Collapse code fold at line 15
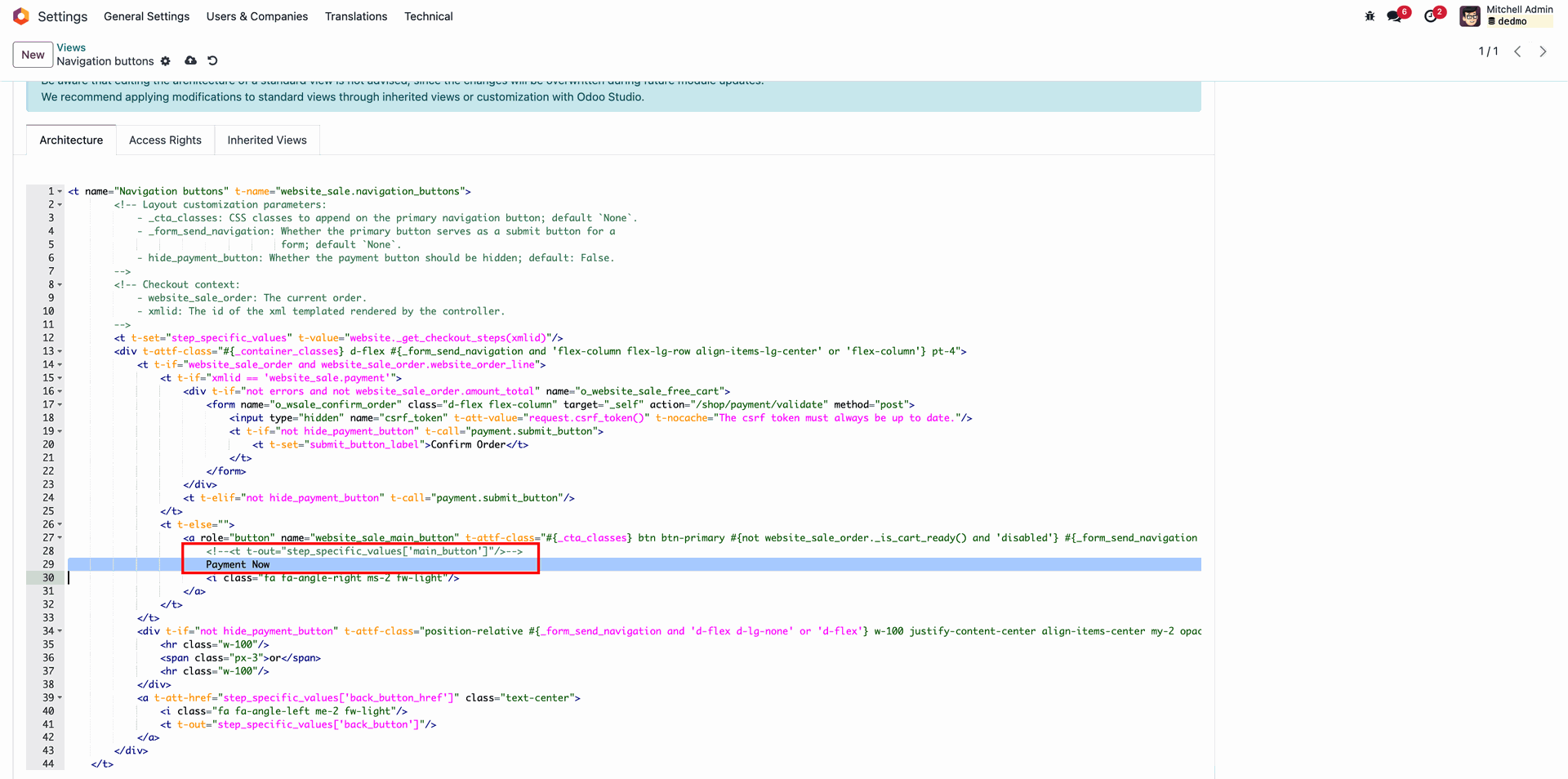Viewport: 1568px width, 779px height. (60, 378)
